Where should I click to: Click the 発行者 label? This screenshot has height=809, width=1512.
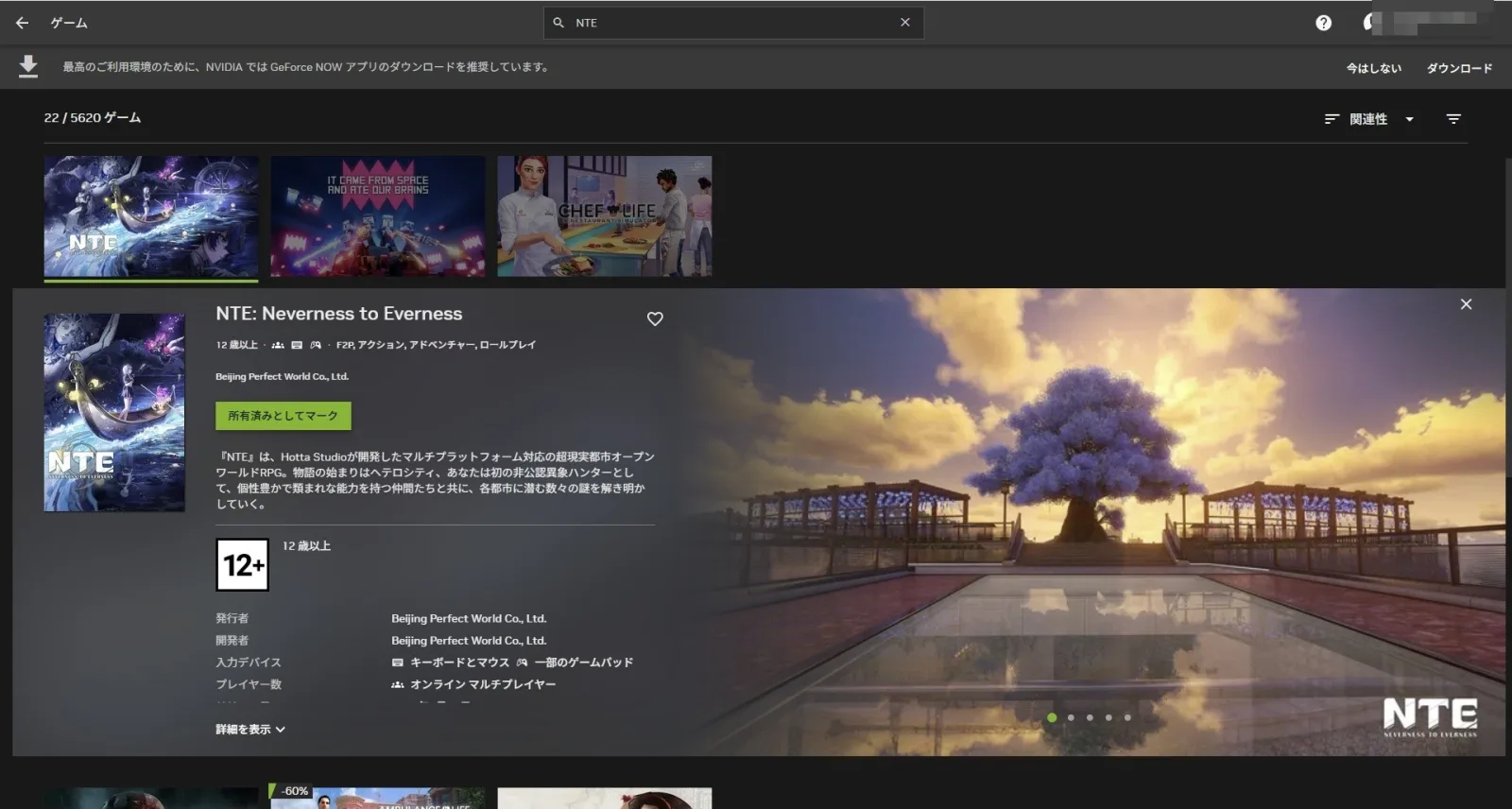coord(232,618)
